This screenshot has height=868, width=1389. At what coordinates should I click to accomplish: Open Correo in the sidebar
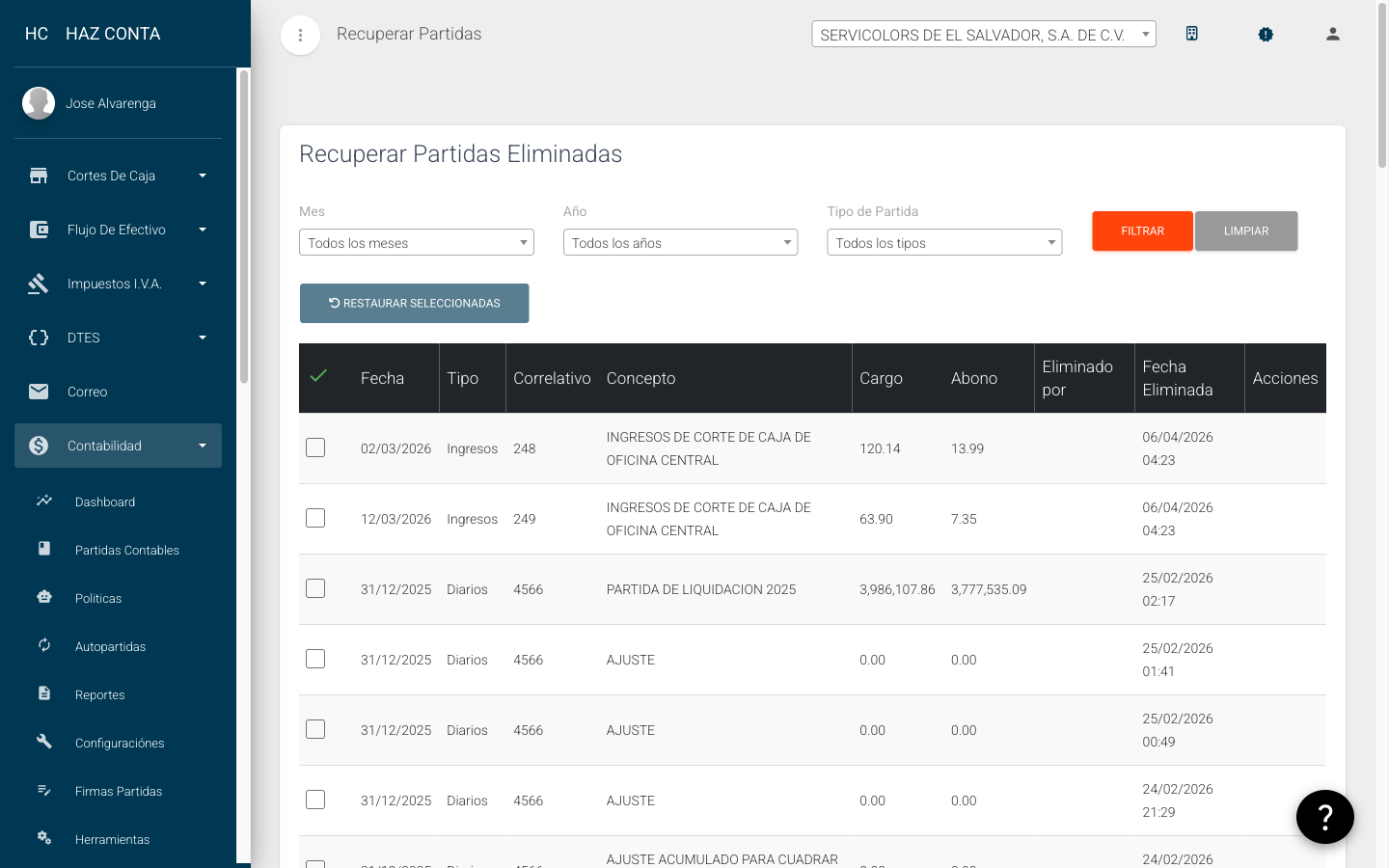tap(118, 392)
